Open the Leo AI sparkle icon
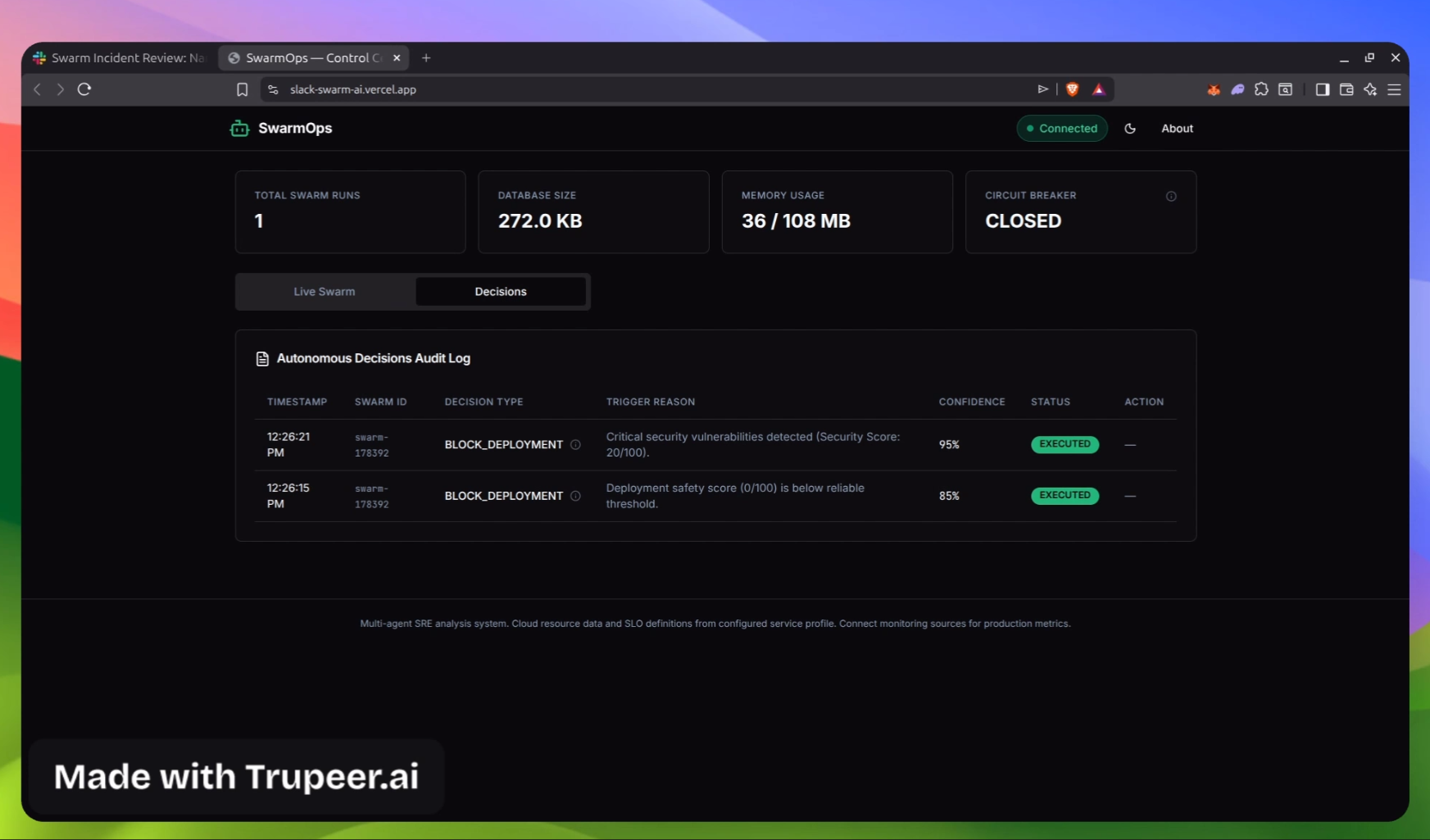Screen dimensions: 1430x840 pos(1370,89)
